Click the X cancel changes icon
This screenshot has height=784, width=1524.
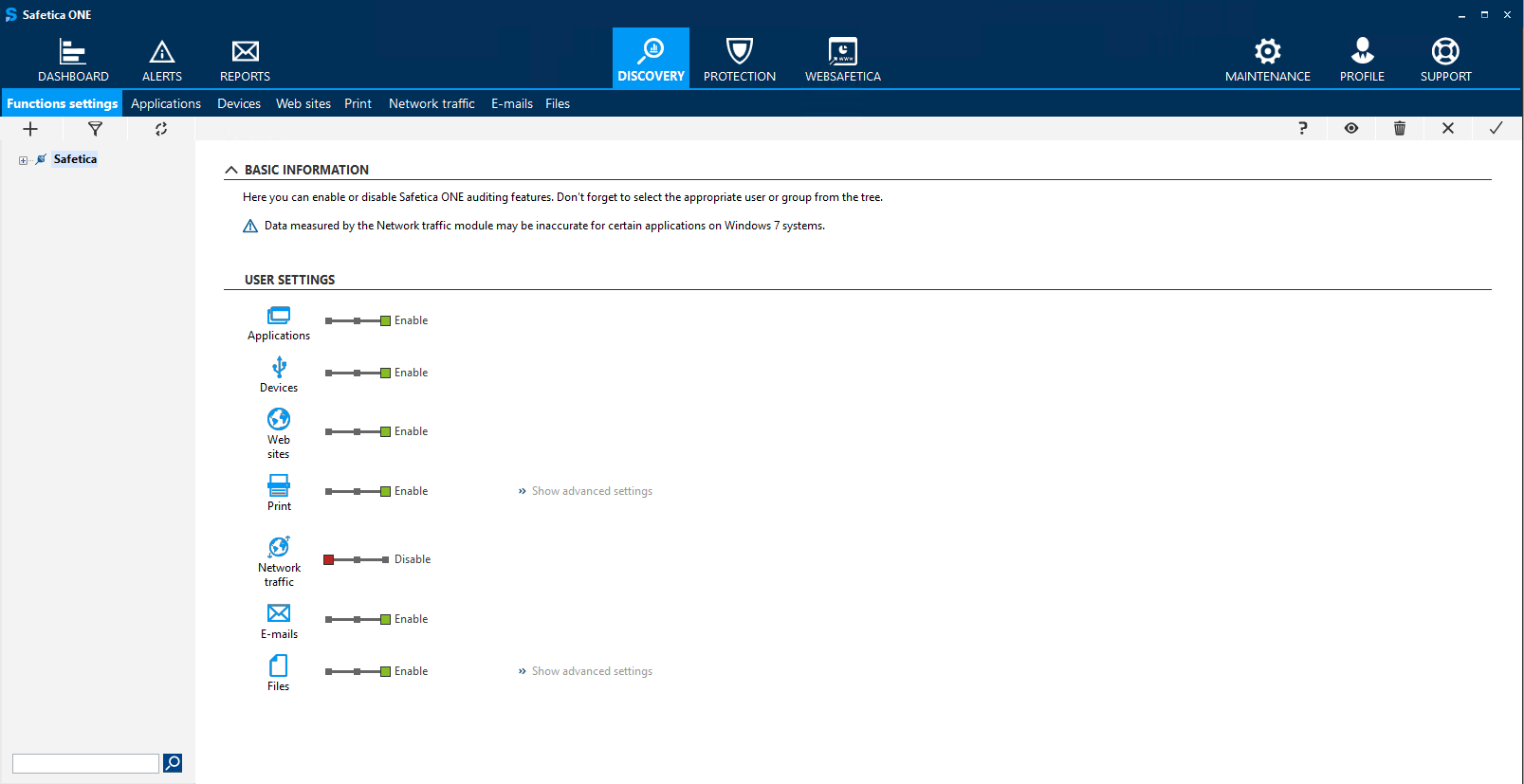coord(1447,128)
